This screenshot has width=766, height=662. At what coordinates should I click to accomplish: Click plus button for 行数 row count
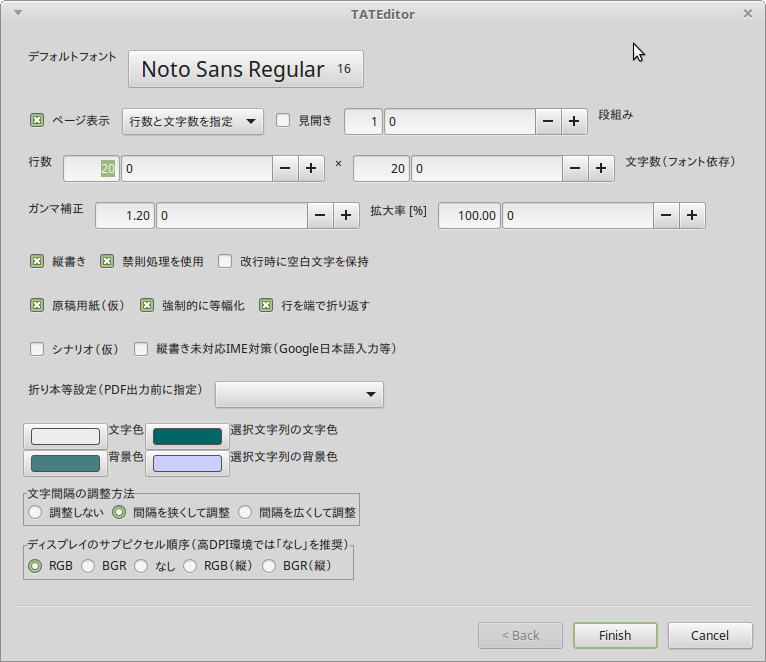pos(310,169)
